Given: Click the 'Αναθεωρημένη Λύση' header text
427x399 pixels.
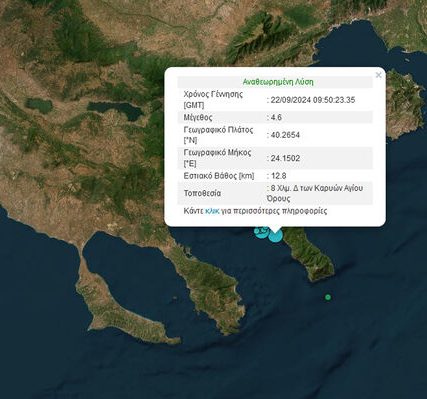Looking at the screenshot, I should coord(278,82).
